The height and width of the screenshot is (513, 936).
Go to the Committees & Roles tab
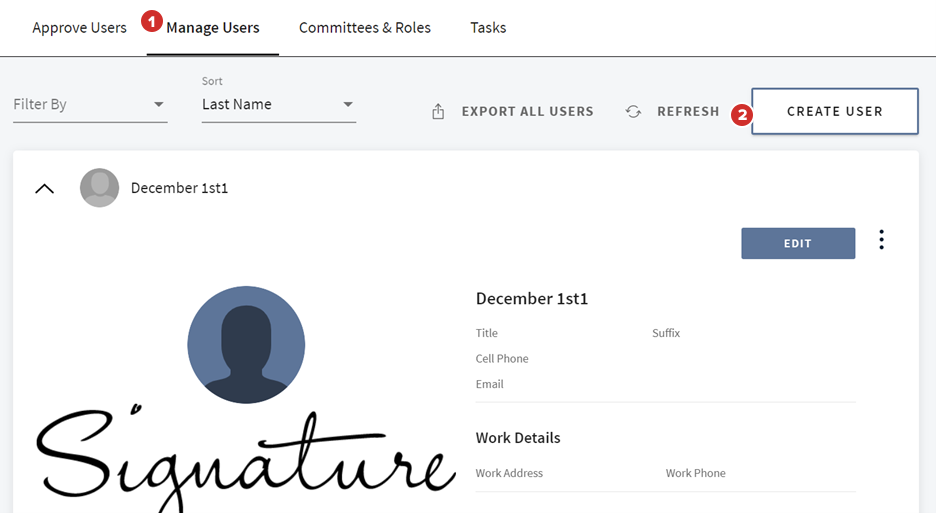tap(364, 28)
